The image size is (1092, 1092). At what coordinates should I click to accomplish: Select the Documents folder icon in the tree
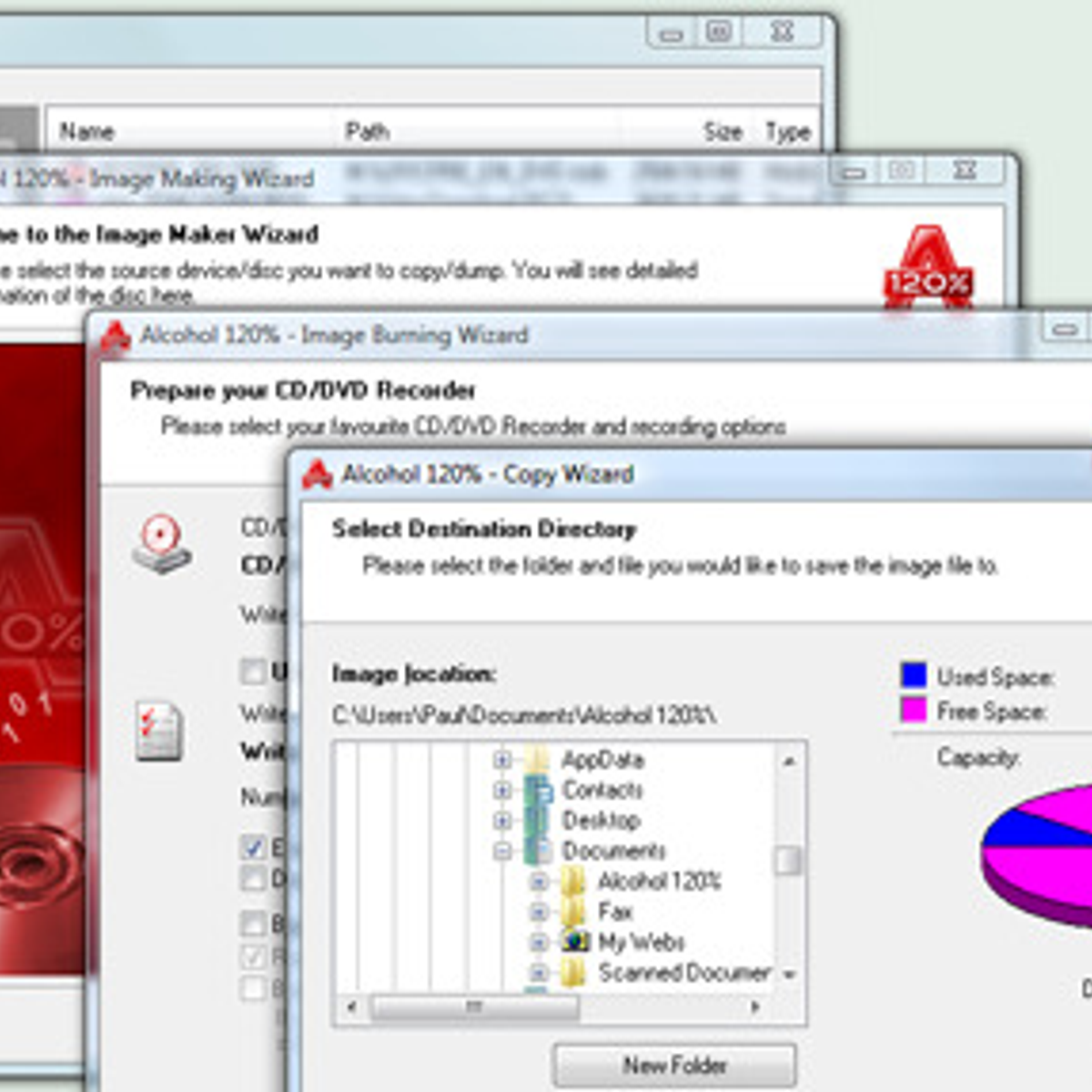click(538, 851)
